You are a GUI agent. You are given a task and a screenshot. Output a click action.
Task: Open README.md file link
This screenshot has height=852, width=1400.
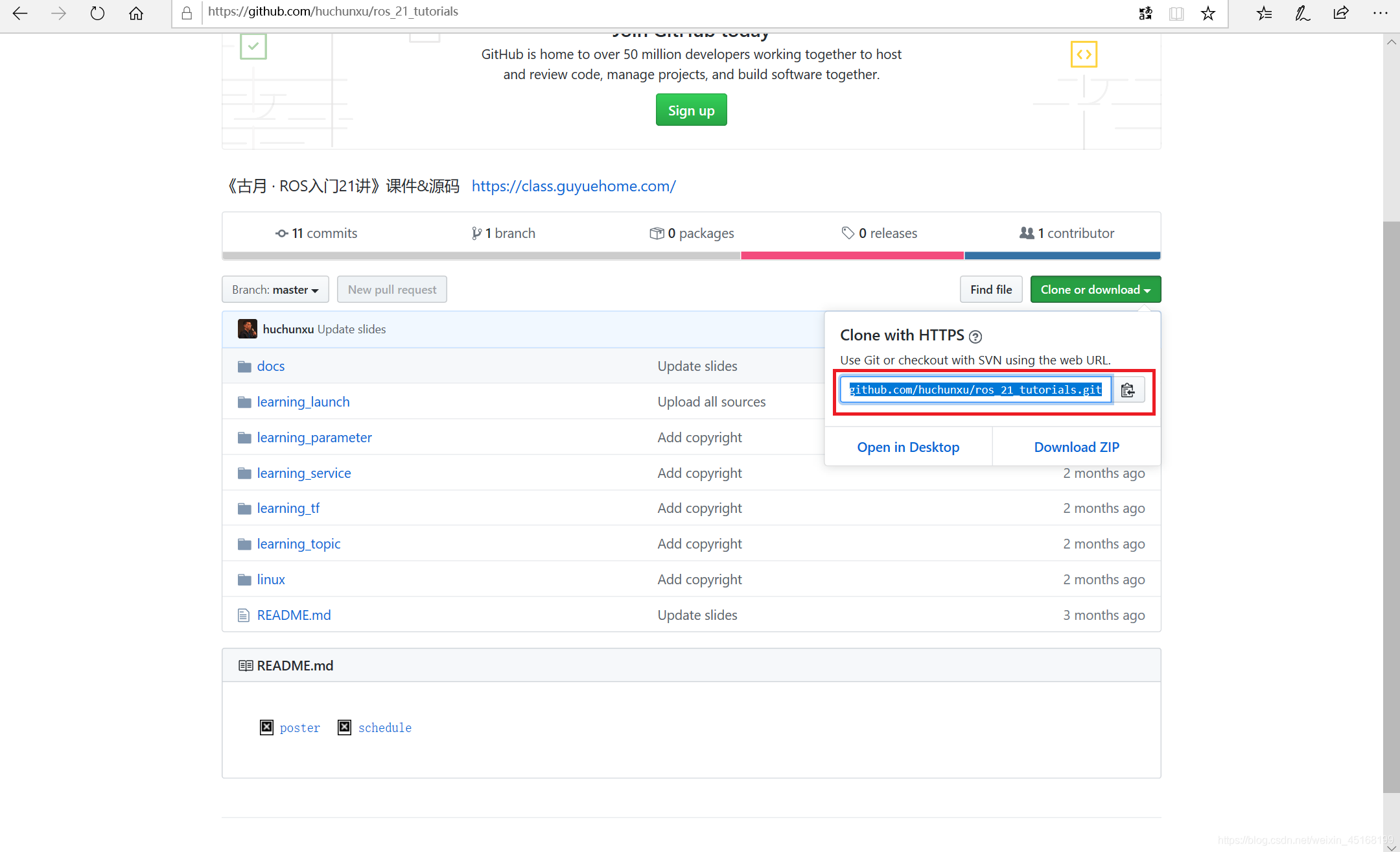(x=294, y=615)
